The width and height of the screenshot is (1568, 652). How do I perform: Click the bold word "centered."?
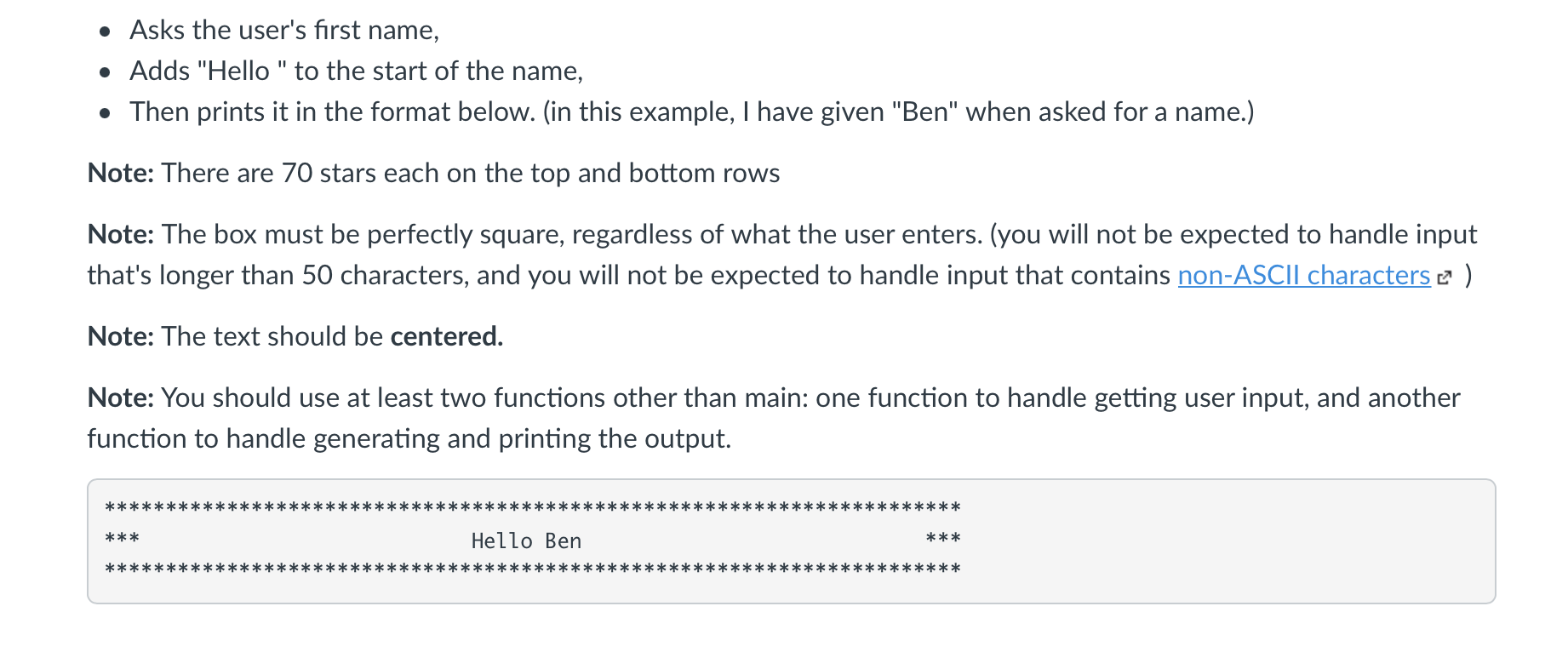[x=447, y=336]
